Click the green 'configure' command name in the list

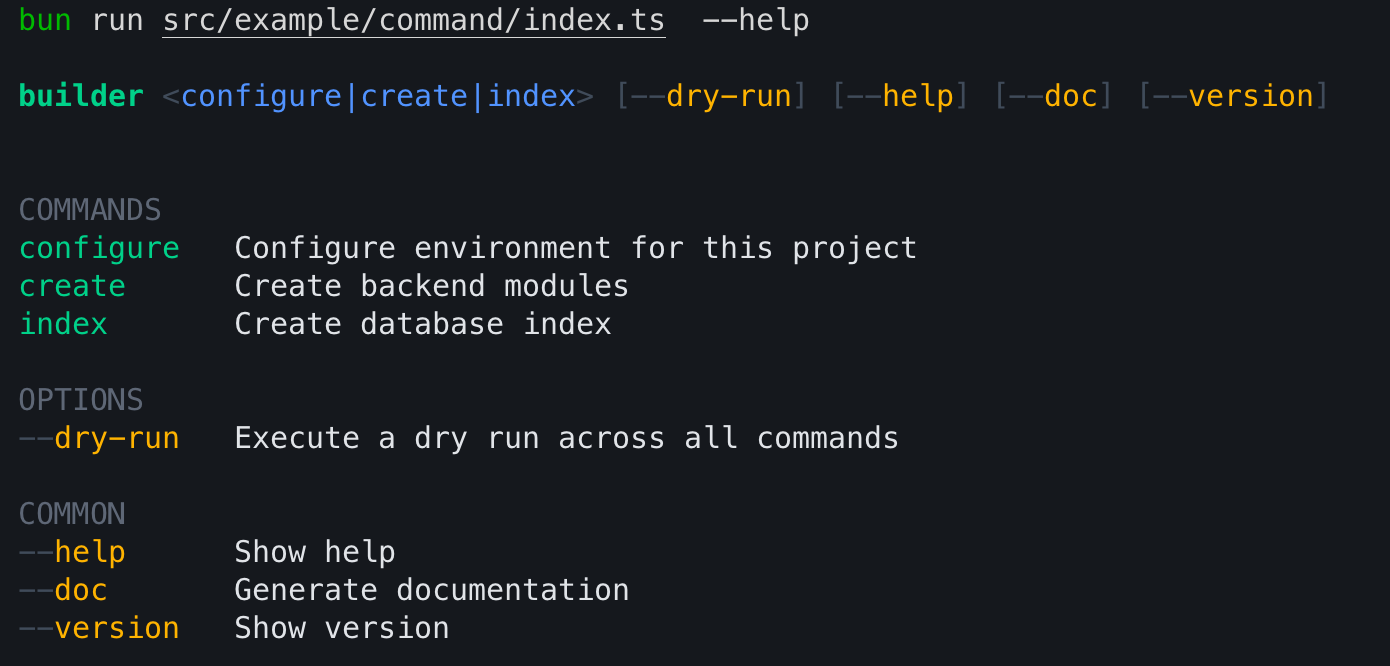[99, 249]
